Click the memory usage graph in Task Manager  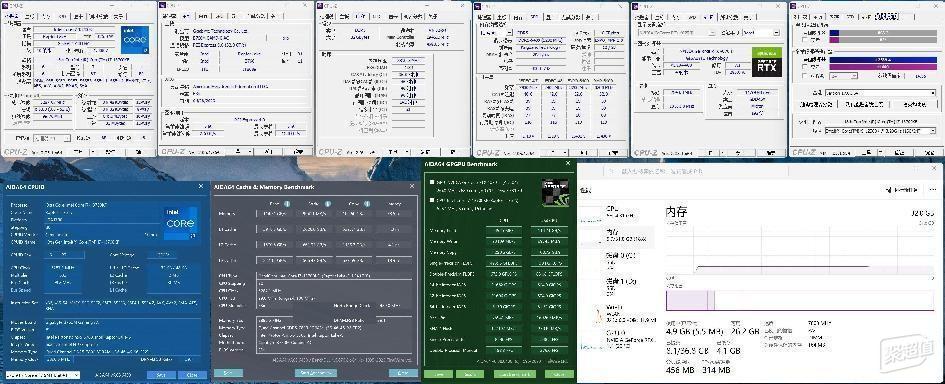(x=800, y=251)
